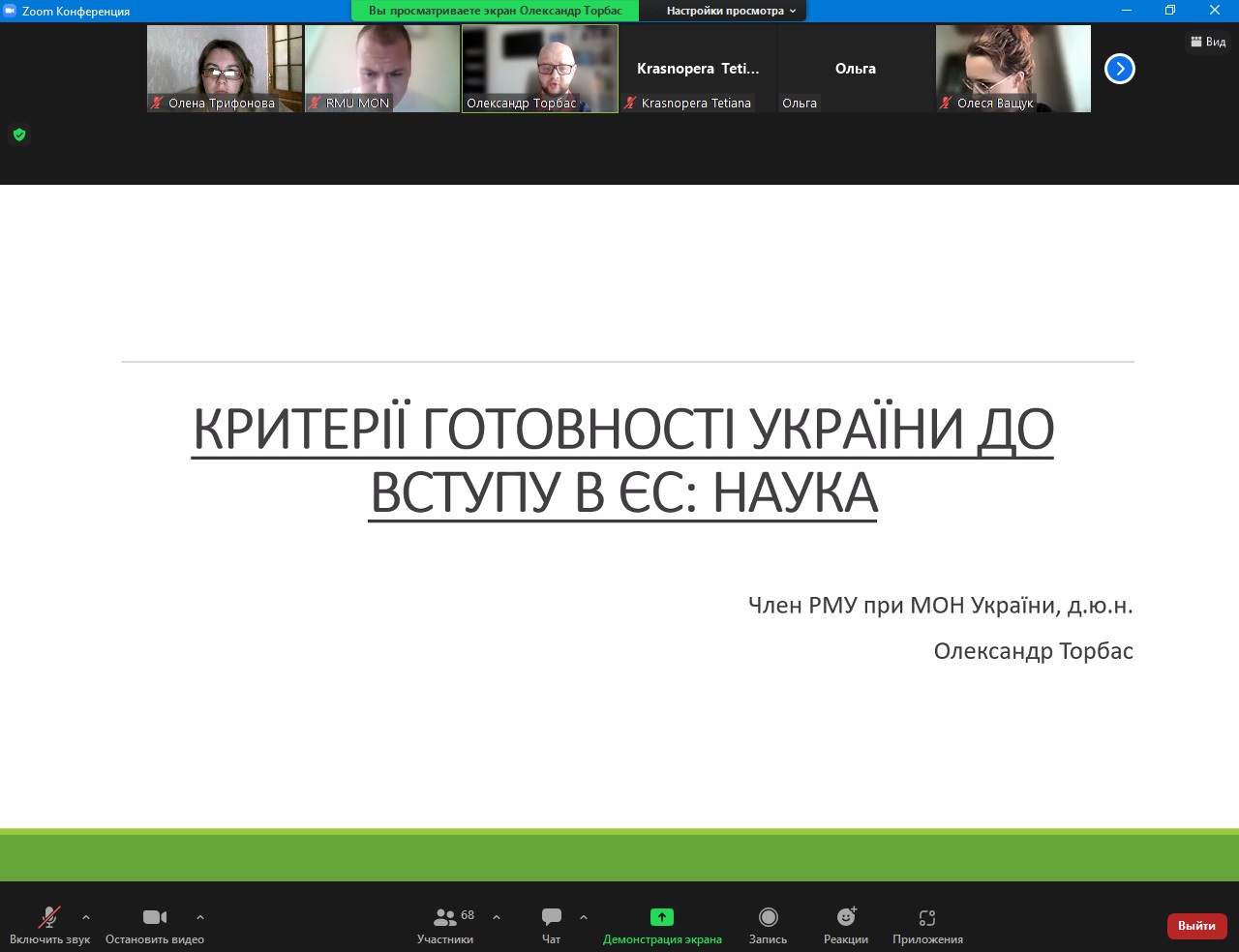Open the Participants panel icon
This screenshot has height=952, width=1239.
(x=445, y=917)
